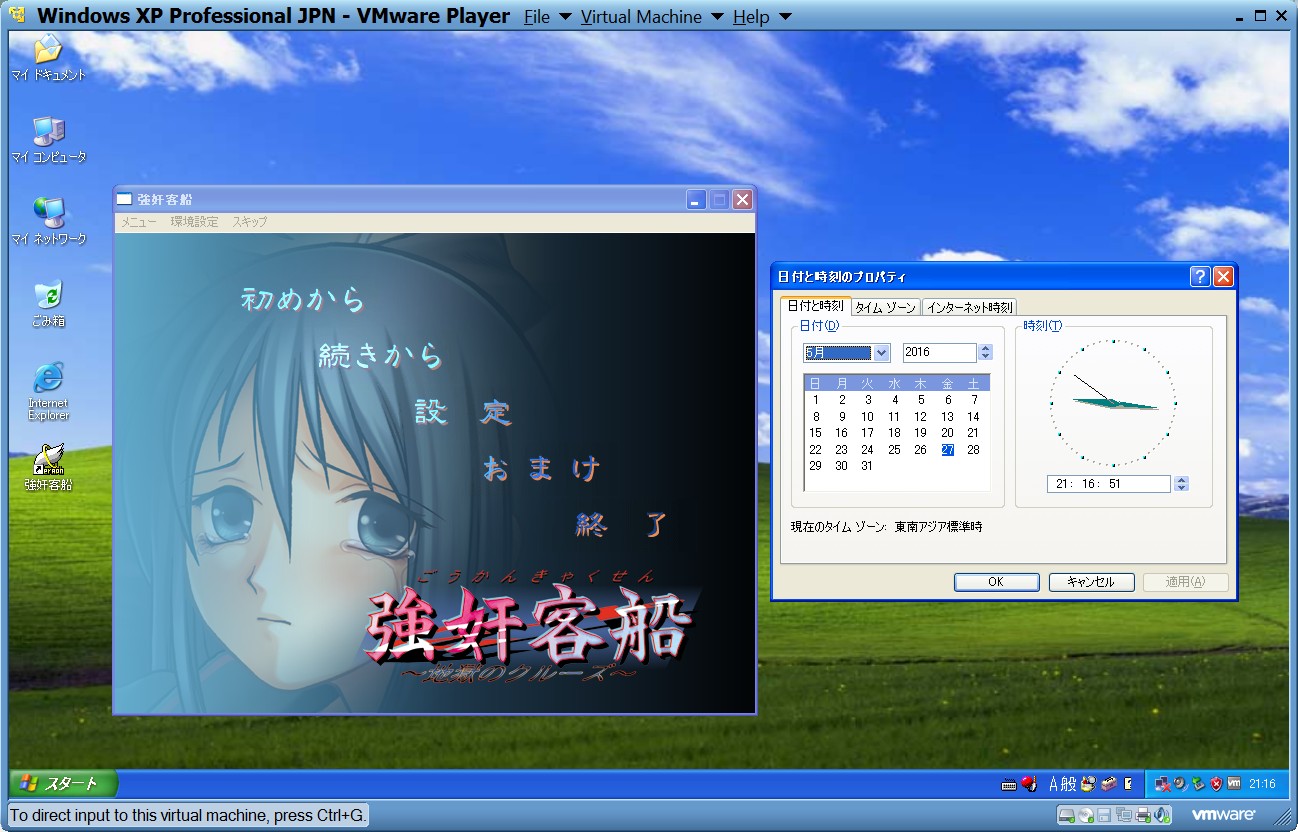Select day 15 in the calendar

click(x=816, y=433)
